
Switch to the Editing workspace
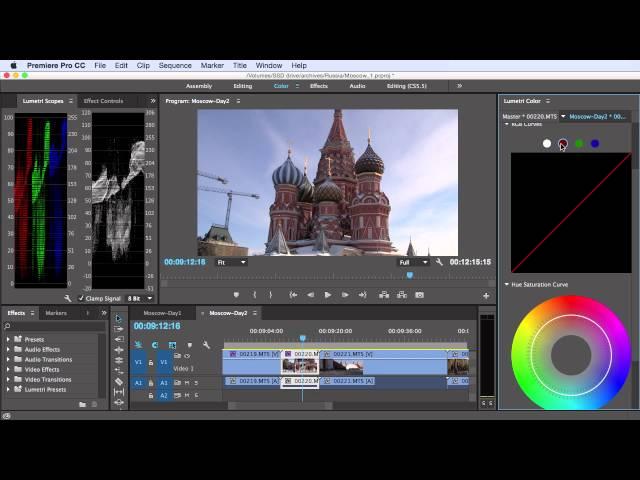pos(242,86)
